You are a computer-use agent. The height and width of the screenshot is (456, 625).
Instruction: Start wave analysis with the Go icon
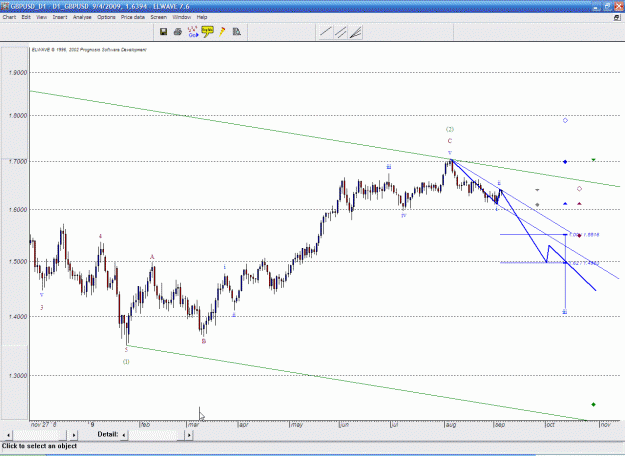[x=193, y=32]
